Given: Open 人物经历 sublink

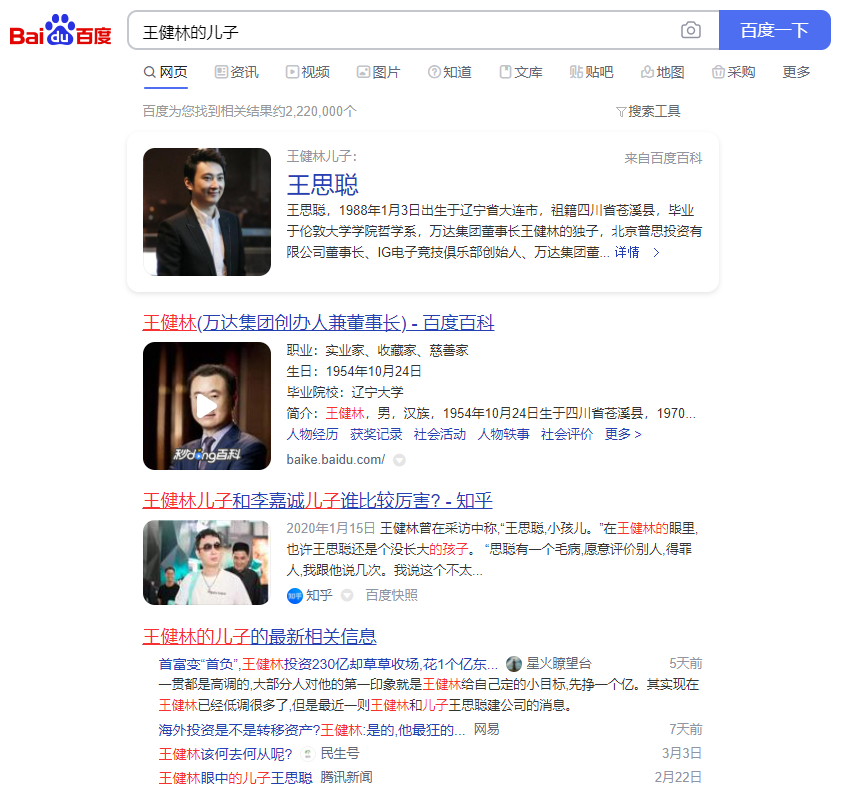Looking at the screenshot, I should tap(312, 434).
